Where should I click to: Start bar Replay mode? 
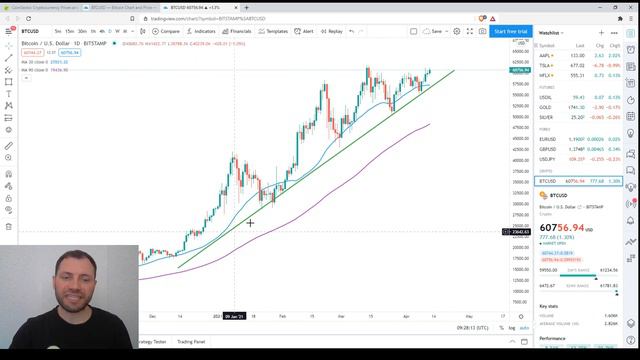tap(331, 31)
